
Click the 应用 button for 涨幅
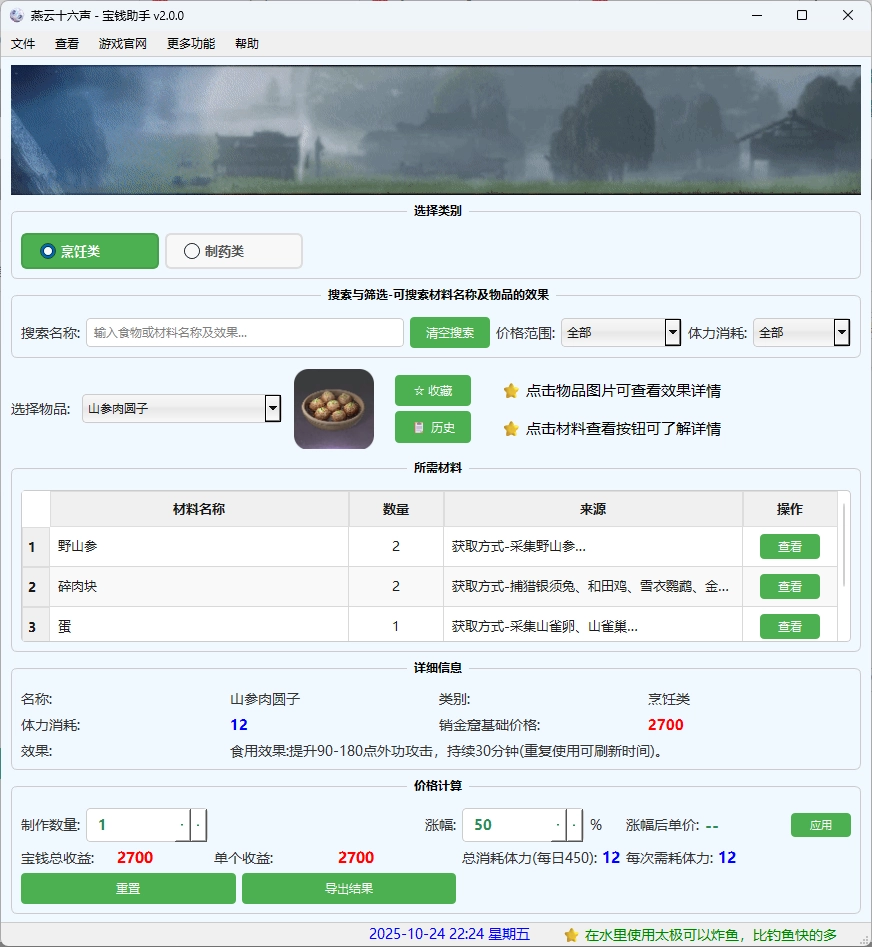click(x=820, y=825)
